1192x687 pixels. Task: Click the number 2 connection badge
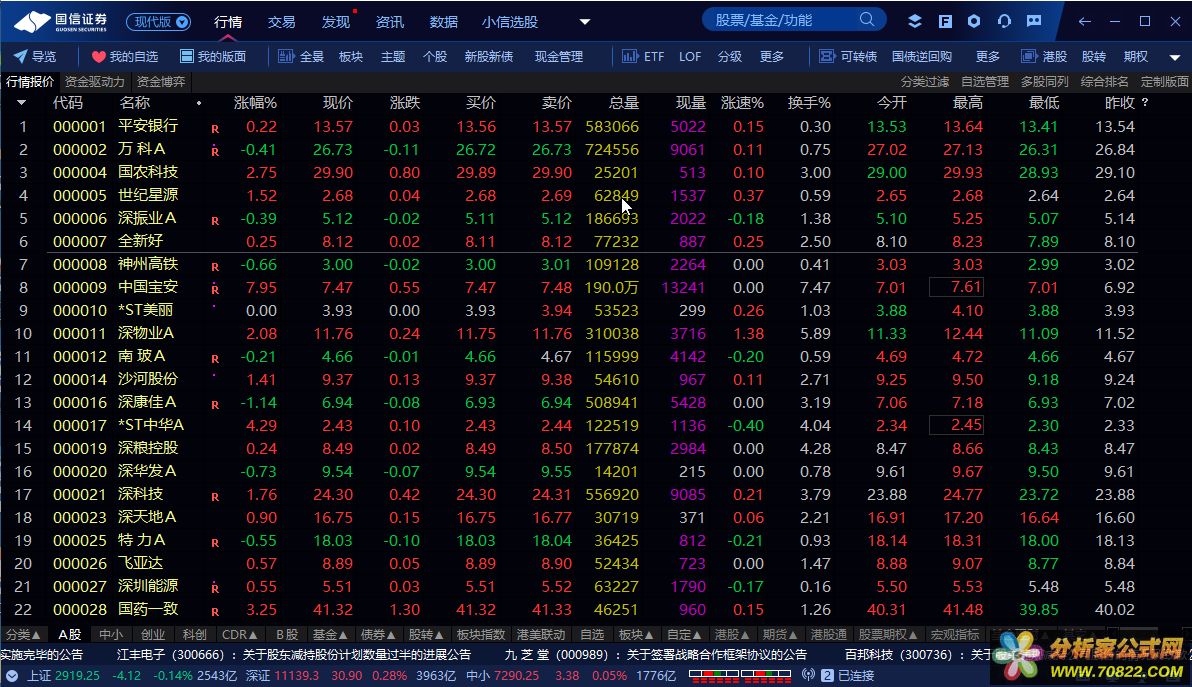click(827, 675)
